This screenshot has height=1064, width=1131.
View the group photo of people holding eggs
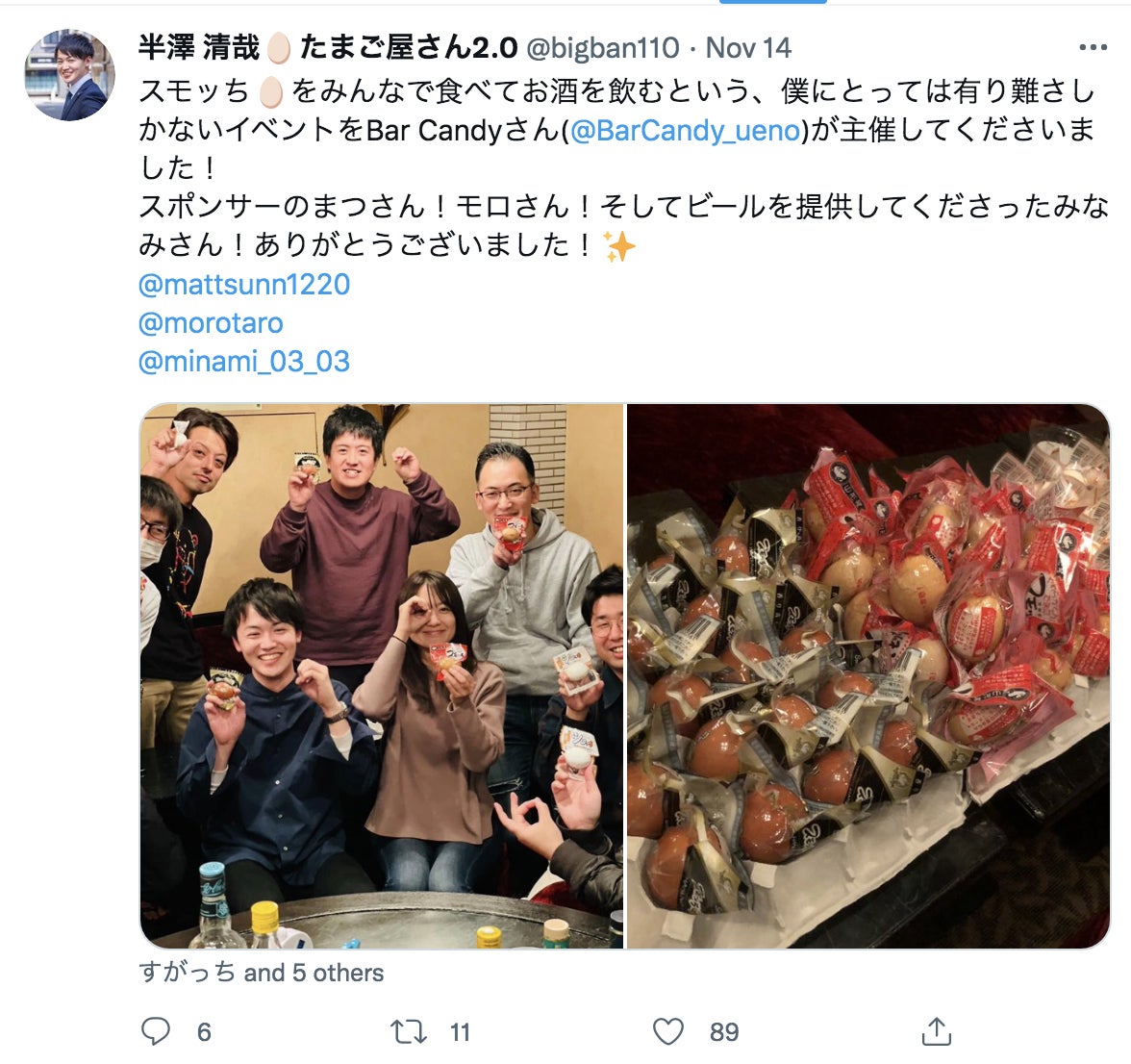pyautogui.click(x=382, y=676)
